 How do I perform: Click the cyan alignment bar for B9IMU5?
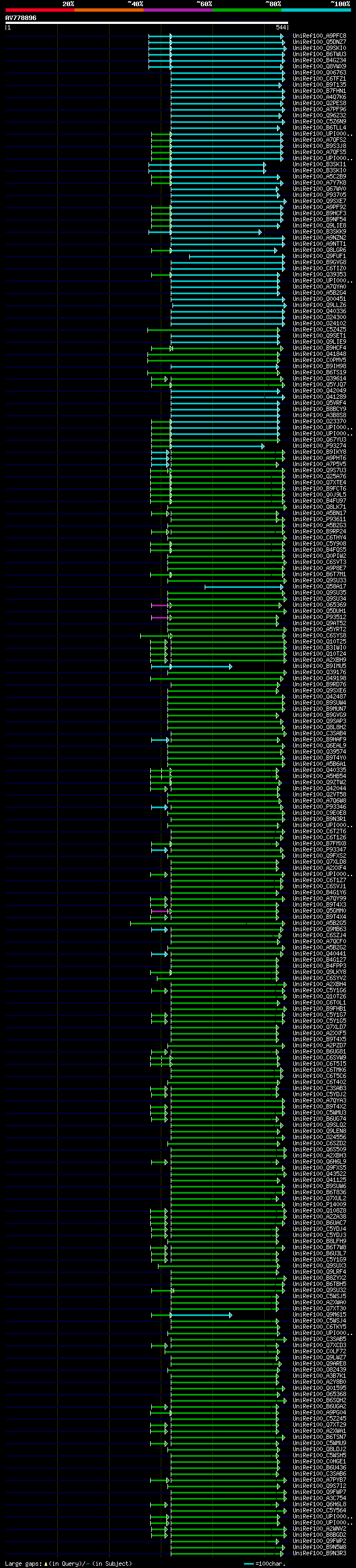[201, 666]
